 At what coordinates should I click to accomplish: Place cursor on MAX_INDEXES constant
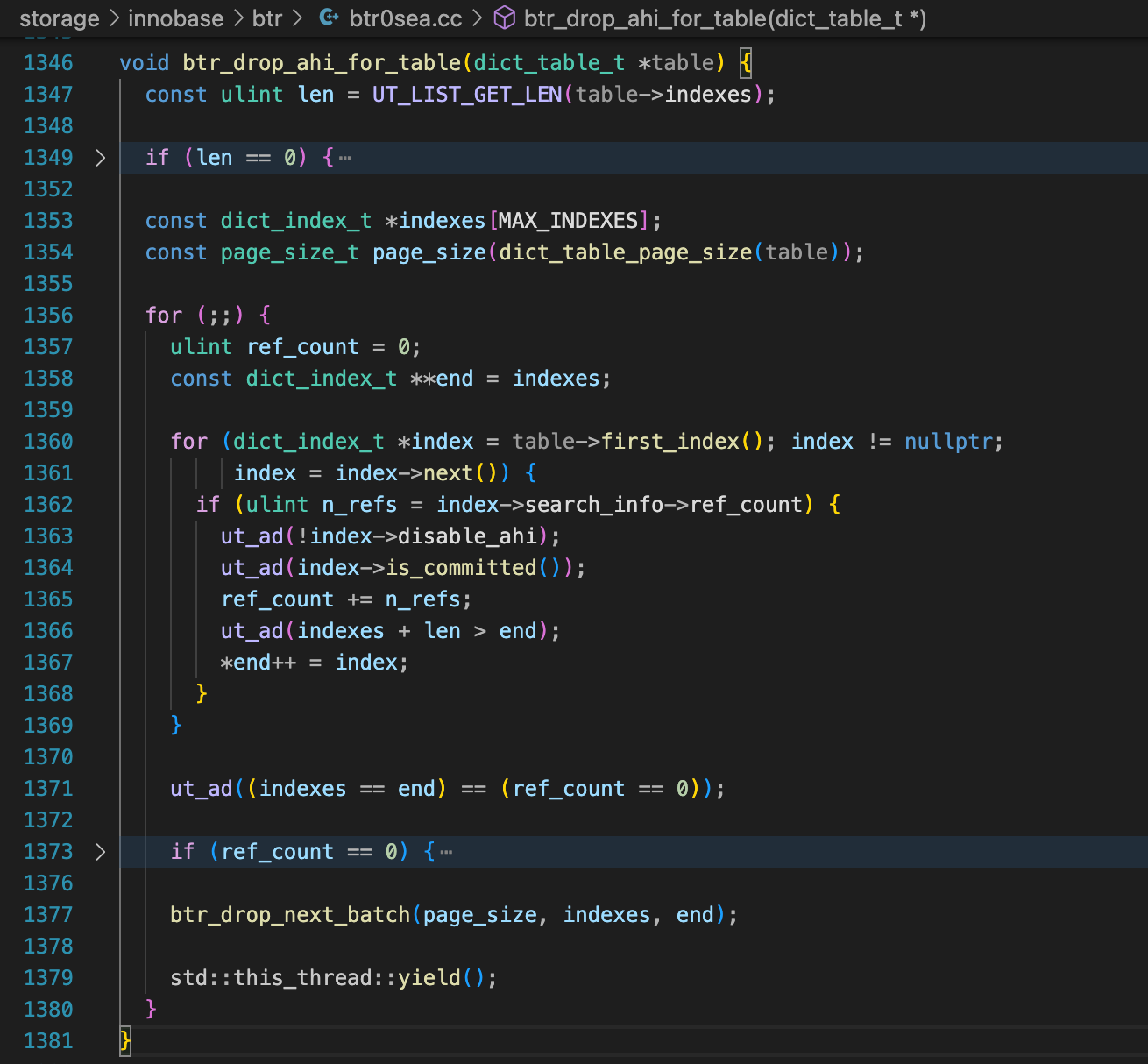[568, 221]
